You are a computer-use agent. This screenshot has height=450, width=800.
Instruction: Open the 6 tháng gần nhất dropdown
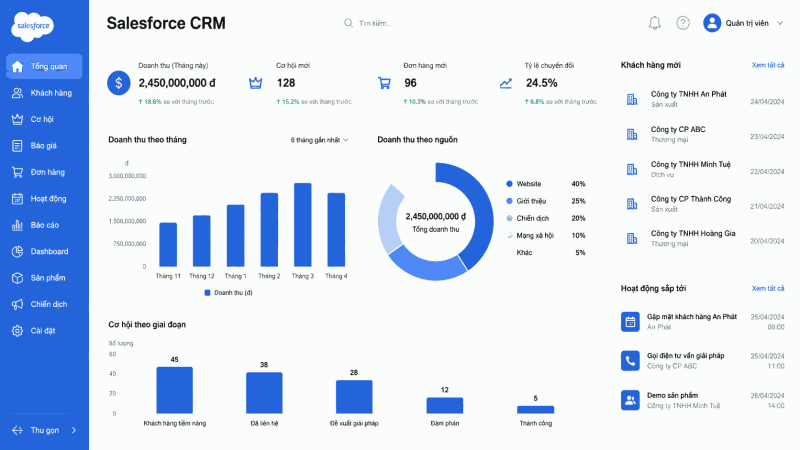319,140
